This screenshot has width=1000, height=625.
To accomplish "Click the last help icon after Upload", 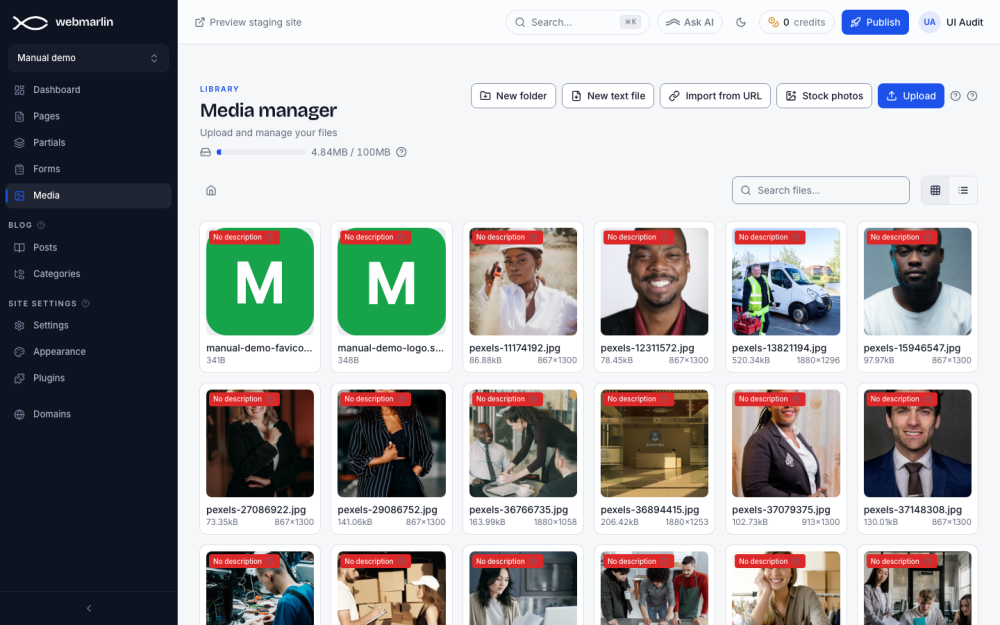I will pyautogui.click(x=972, y=96).
